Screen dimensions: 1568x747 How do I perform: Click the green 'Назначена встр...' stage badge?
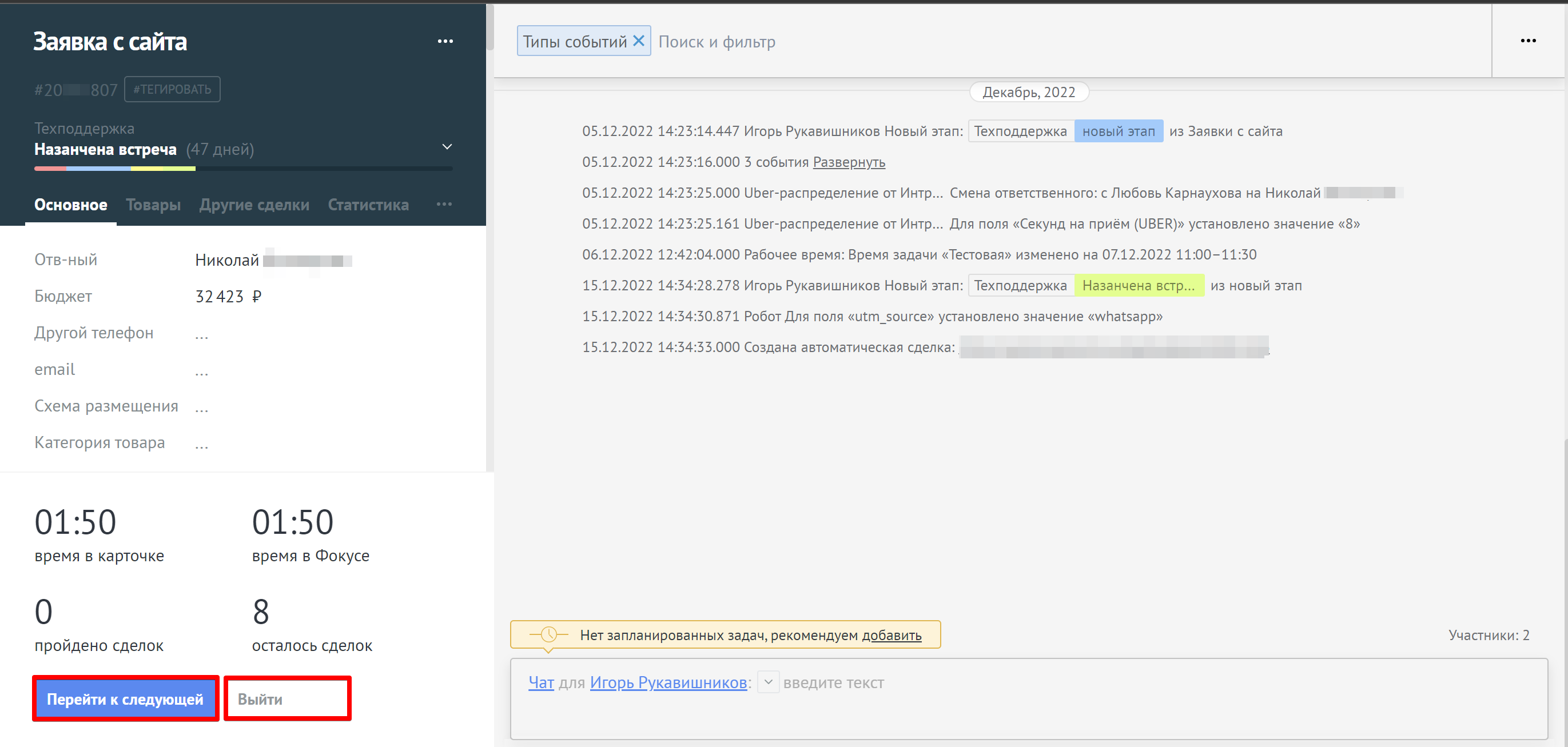(x=1139, y=286)
